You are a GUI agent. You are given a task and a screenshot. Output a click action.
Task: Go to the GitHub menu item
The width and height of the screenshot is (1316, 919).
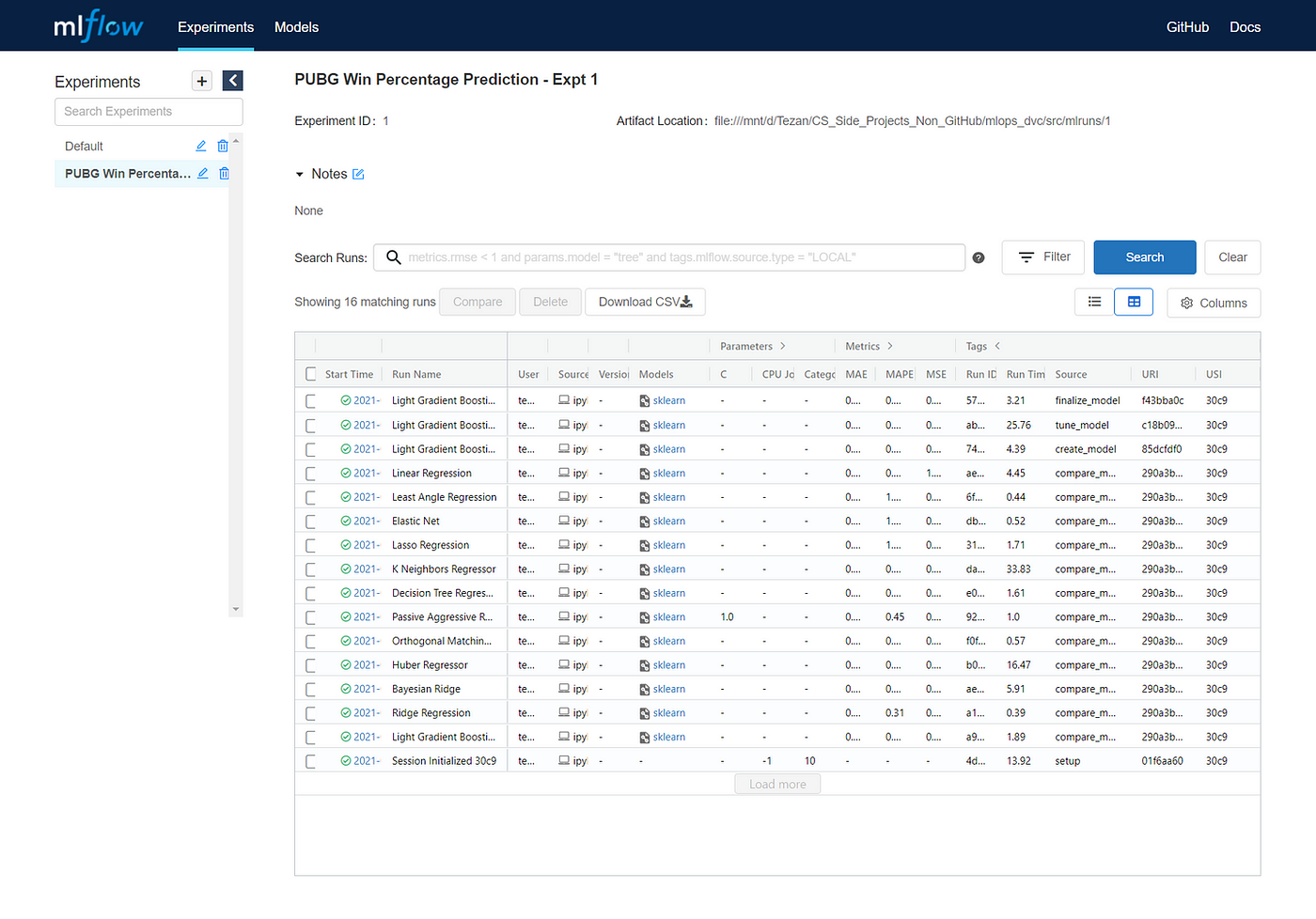click(1187, 27)
